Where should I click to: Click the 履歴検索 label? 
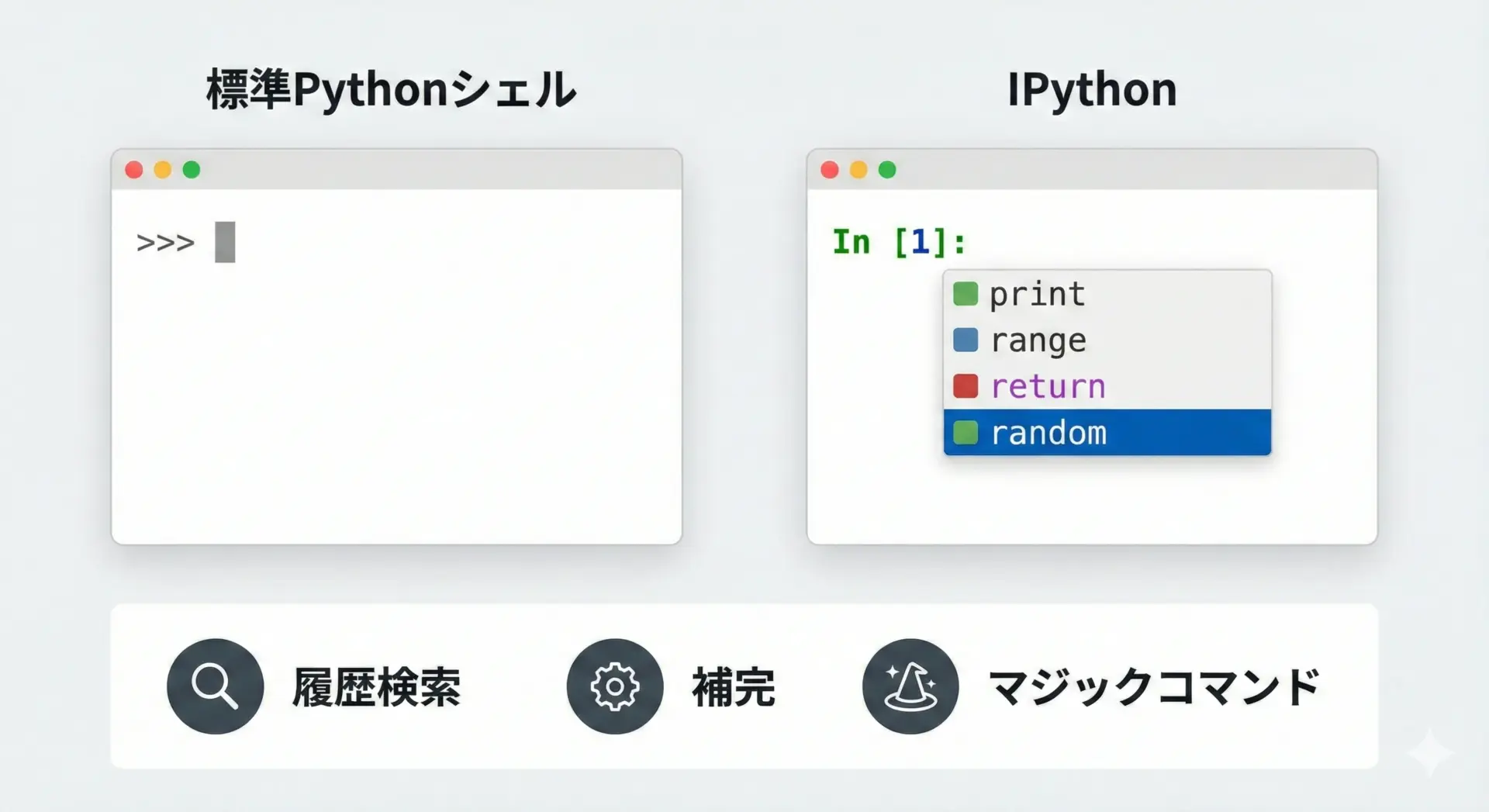[376, 687]
